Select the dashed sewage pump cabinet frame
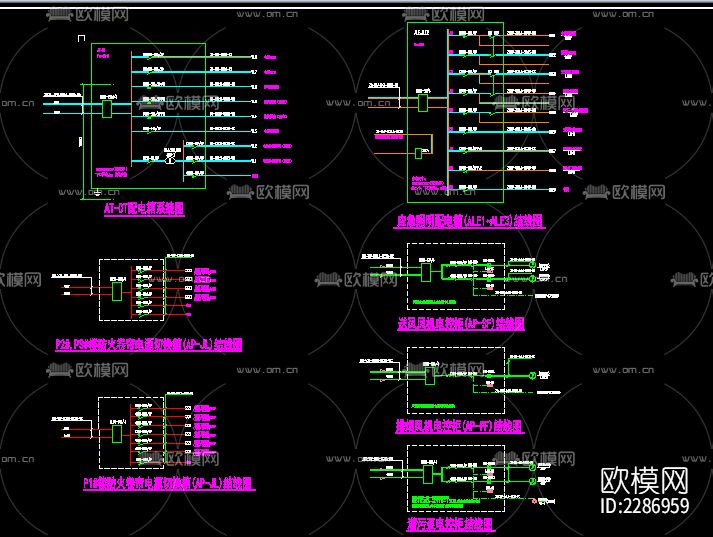The width and height of the screenshot is (713, 537). coord(456,478)
